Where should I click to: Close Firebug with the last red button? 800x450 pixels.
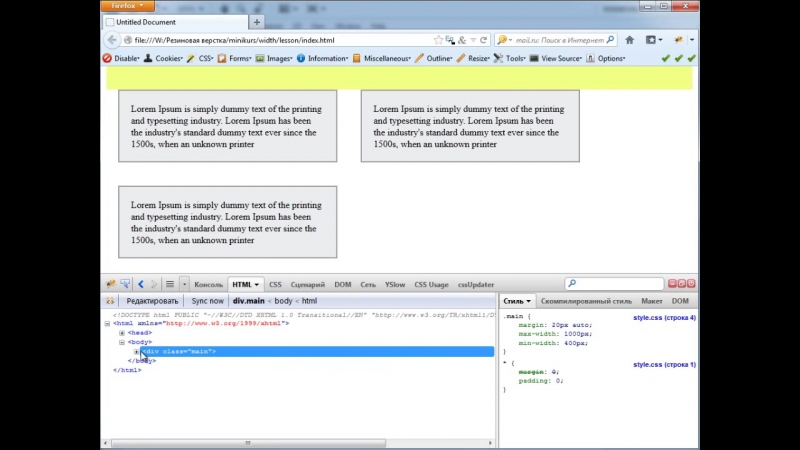(x=691, y=283)
